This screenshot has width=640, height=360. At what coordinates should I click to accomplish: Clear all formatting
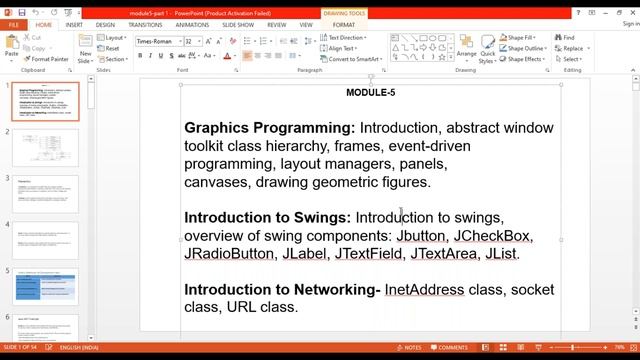click(x=233, y=42)
